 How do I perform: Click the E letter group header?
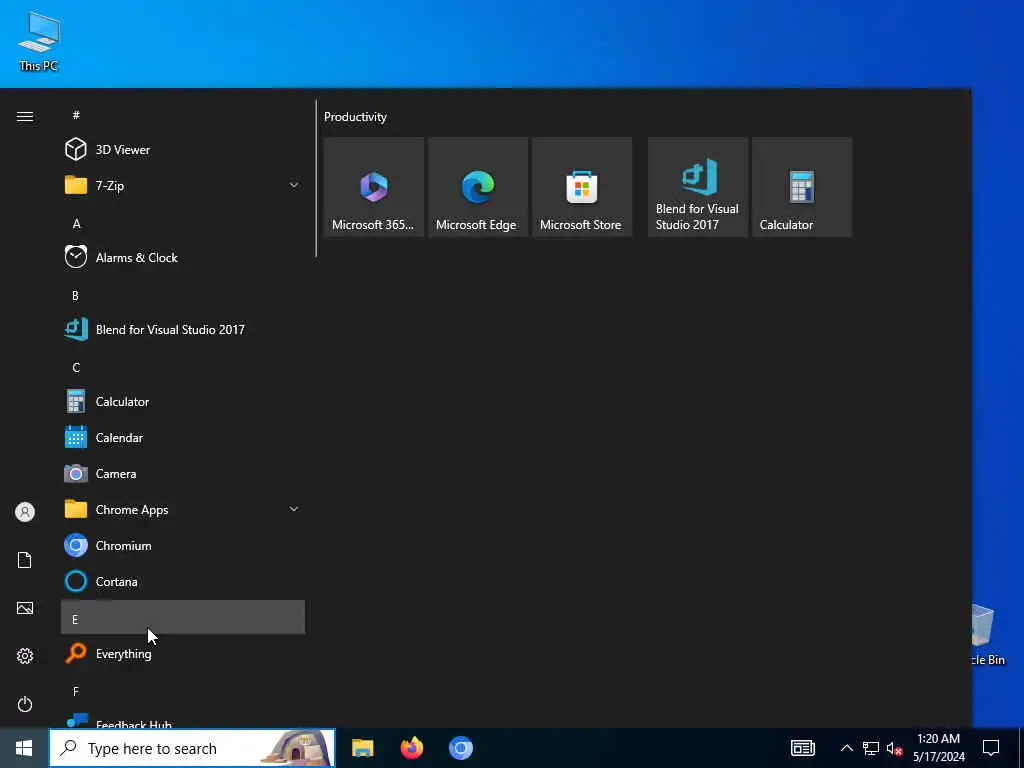coord(183,617)
